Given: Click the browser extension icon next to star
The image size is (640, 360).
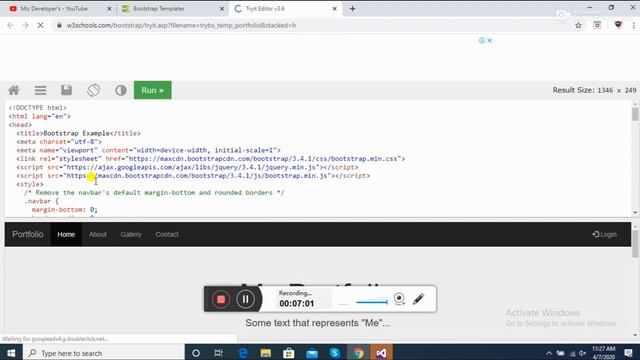Looking at the screenshot, I should click(597, 25).
